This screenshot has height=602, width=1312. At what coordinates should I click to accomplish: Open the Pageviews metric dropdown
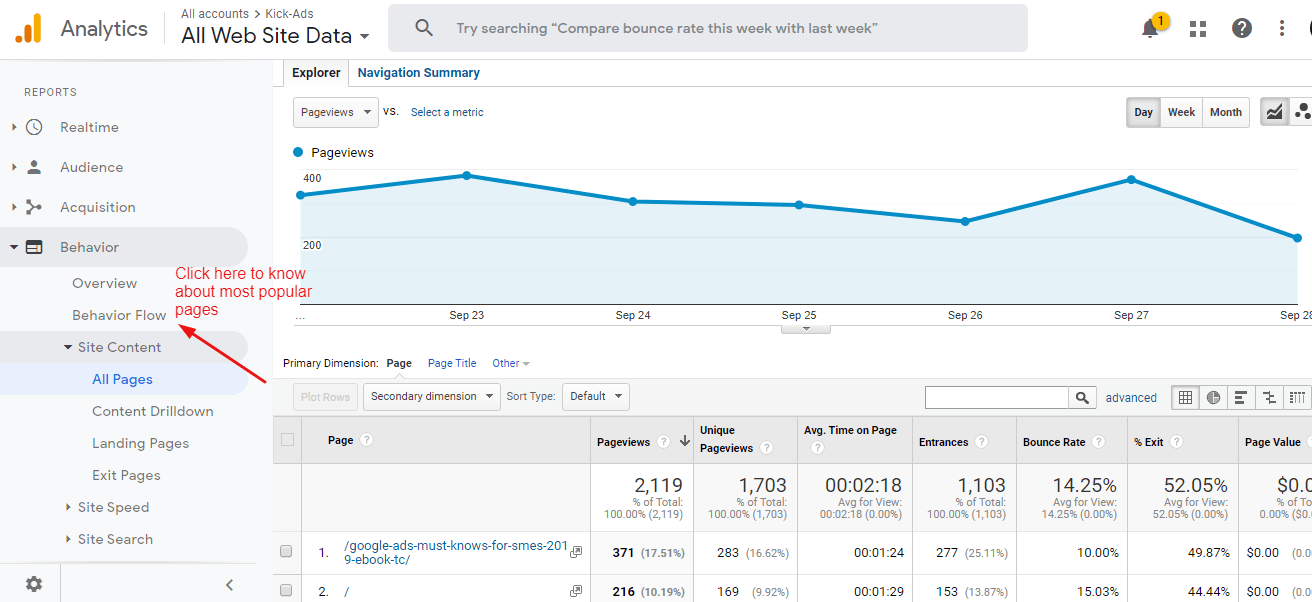tap(336, 112)
